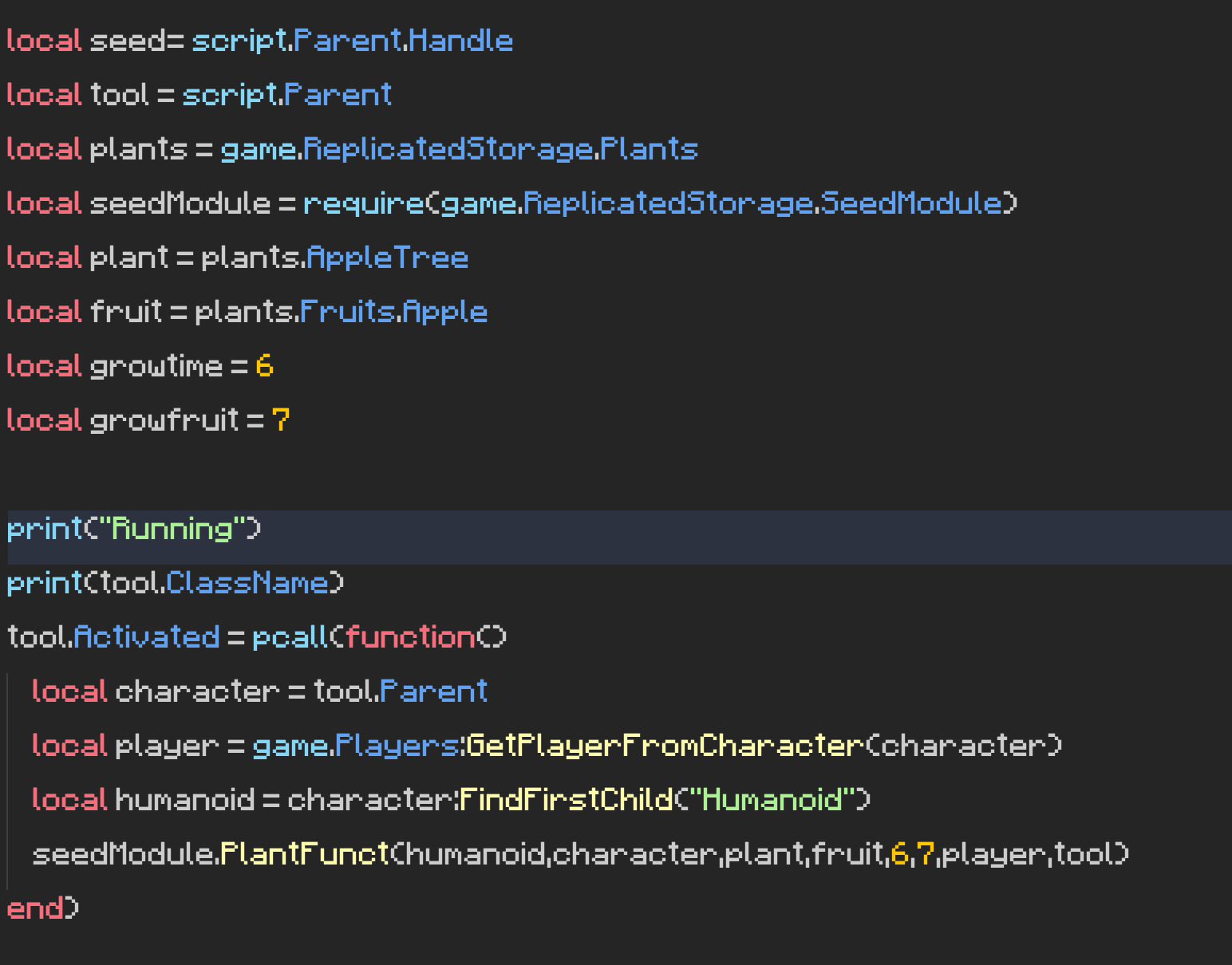Screen dimensions: 1232x965
Task: Click the Fruits.Apple reference
Action: point(393,311)
